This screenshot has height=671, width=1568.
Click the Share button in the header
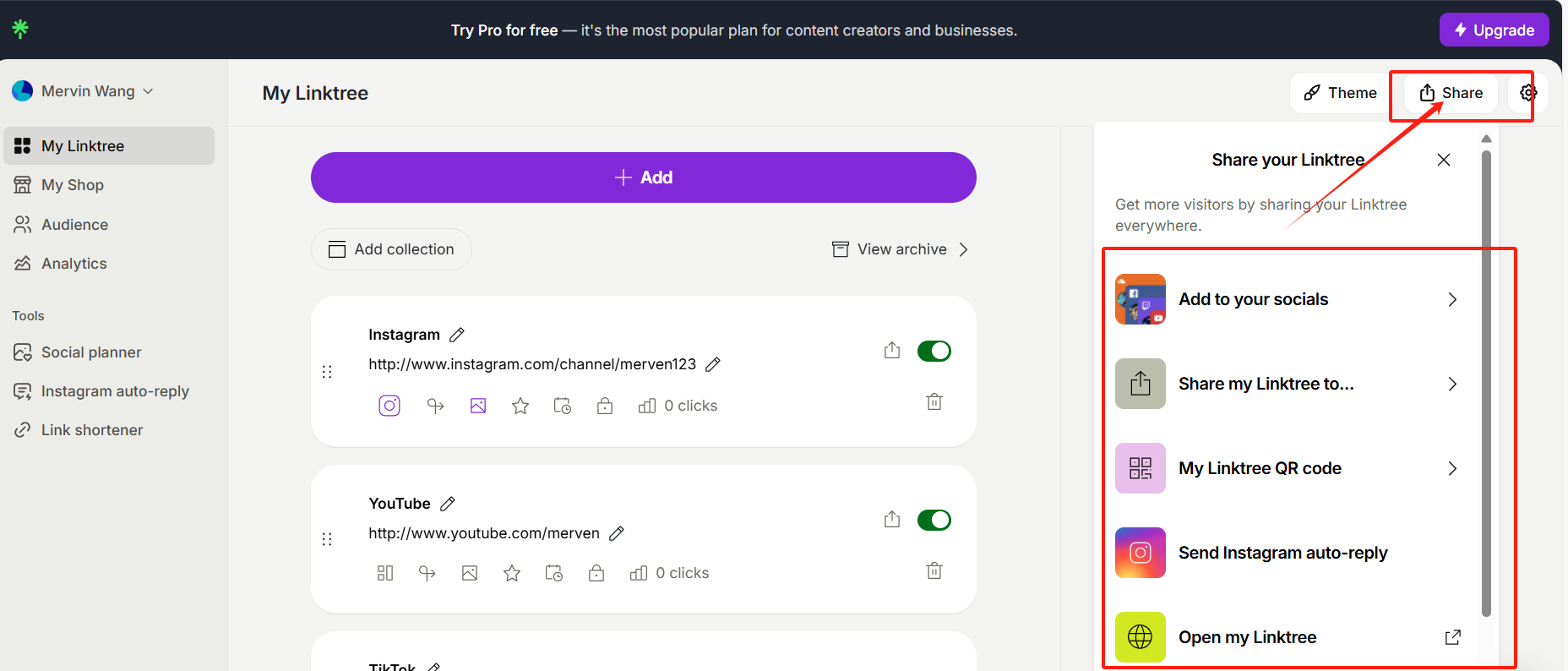tap(1451, 93)
